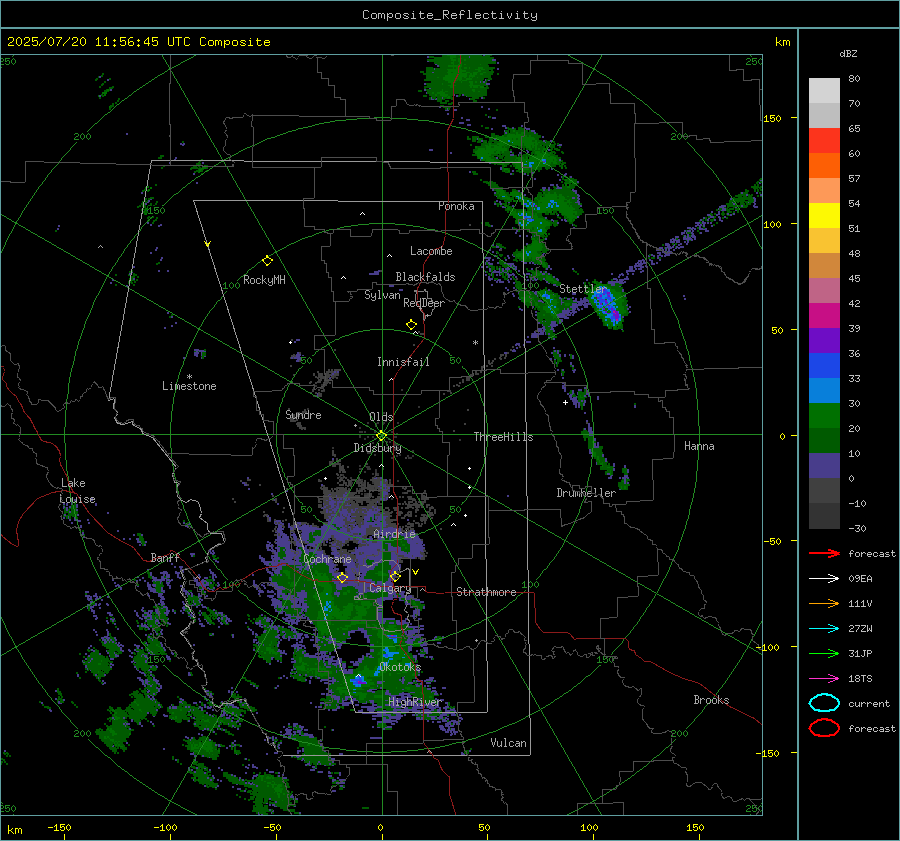Click the yellow diamond marker near RockyMH
Screen dimensions: 900x841
click(x=267, y=261)
